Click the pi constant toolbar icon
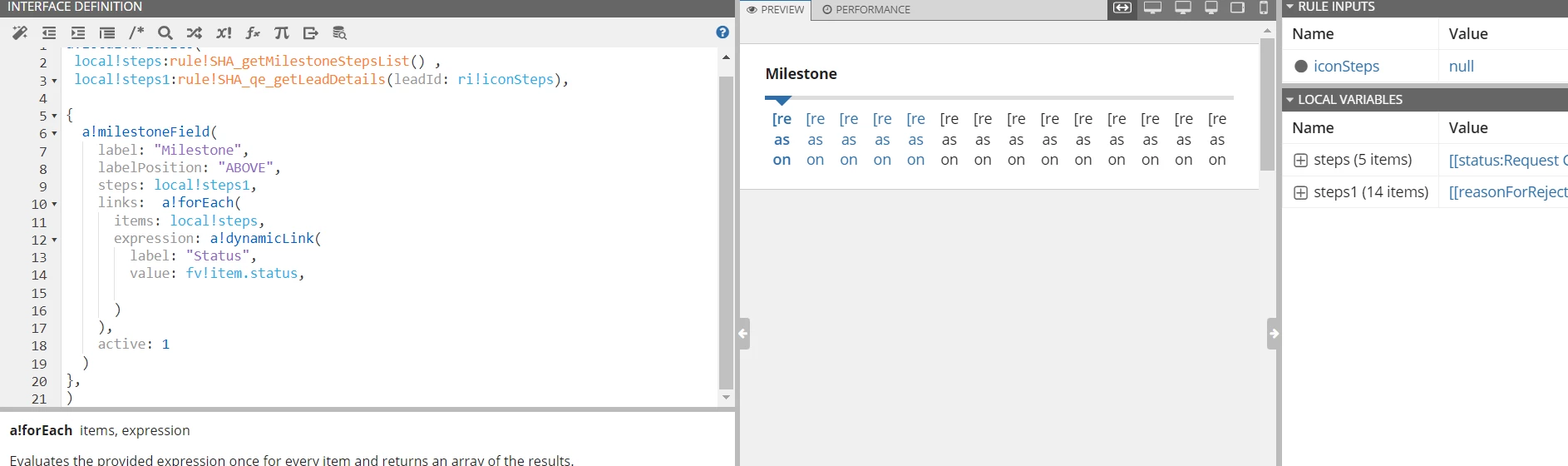1568x466 pixels. point(282,33)
